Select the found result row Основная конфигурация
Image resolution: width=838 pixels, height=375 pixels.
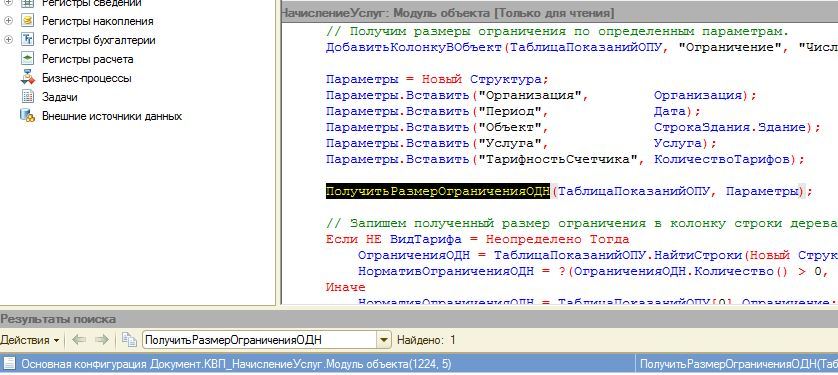(x=419, y=364)
